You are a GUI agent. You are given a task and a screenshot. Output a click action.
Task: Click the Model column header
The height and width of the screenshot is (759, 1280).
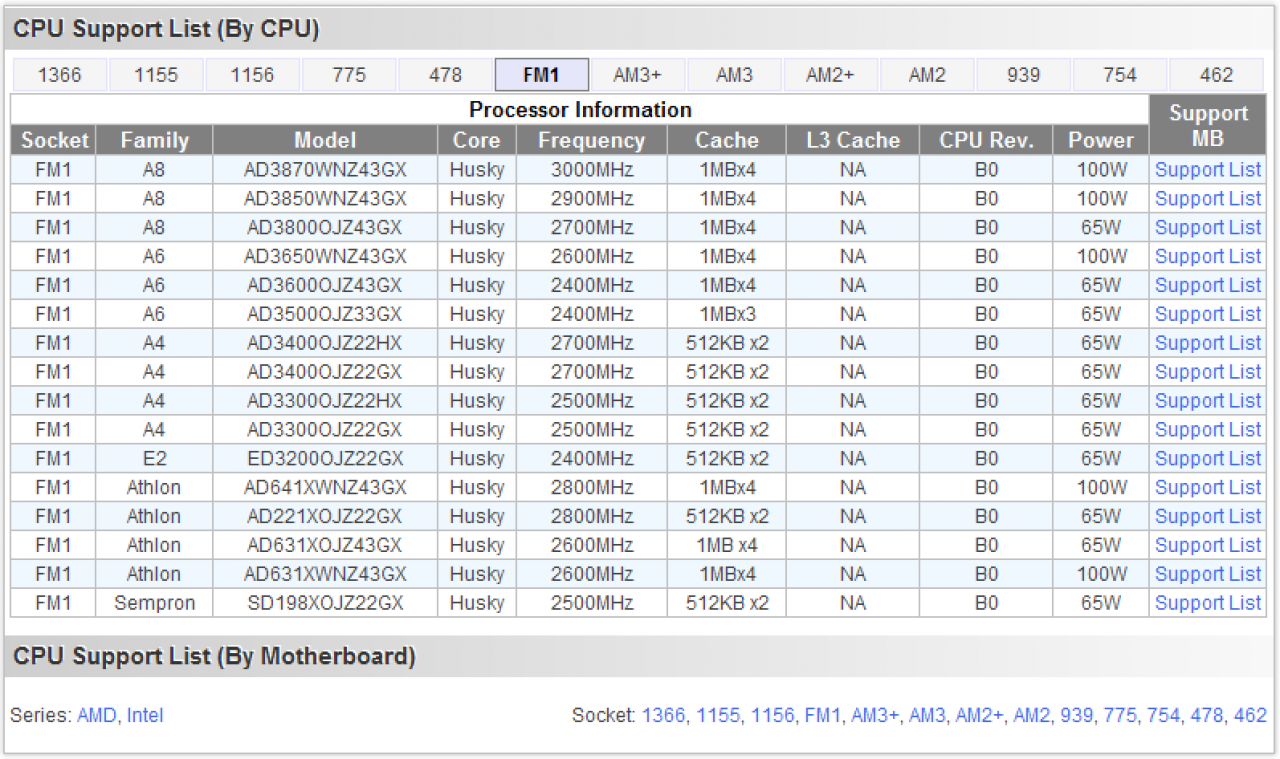click(x=325, y=141)
